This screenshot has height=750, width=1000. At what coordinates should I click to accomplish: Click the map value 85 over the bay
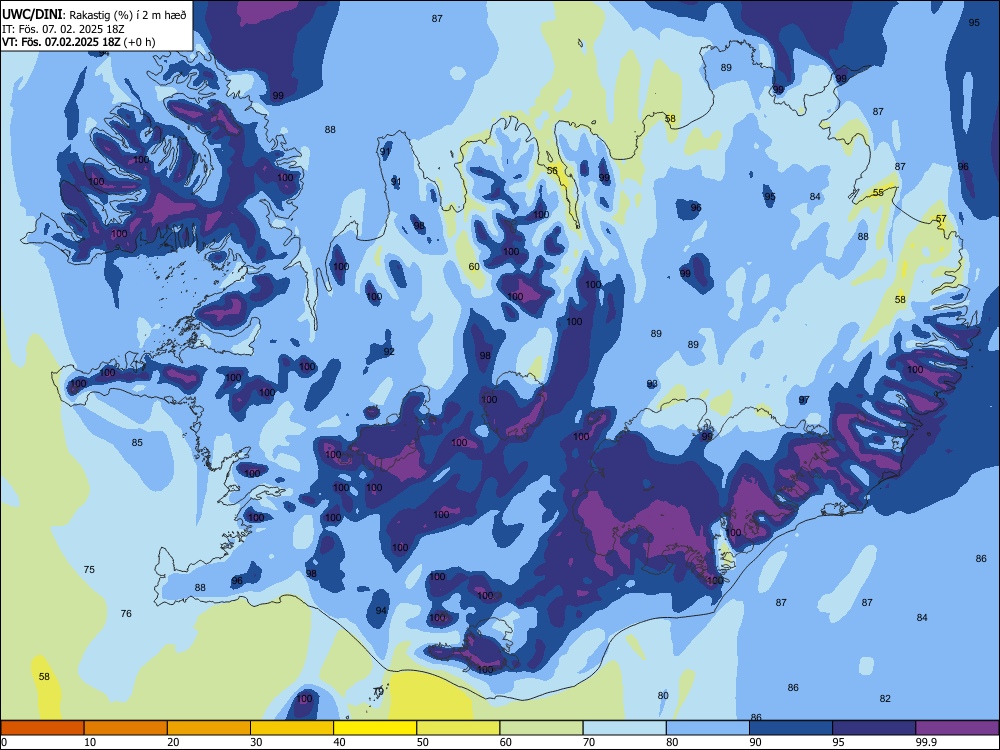click(137, 443)
